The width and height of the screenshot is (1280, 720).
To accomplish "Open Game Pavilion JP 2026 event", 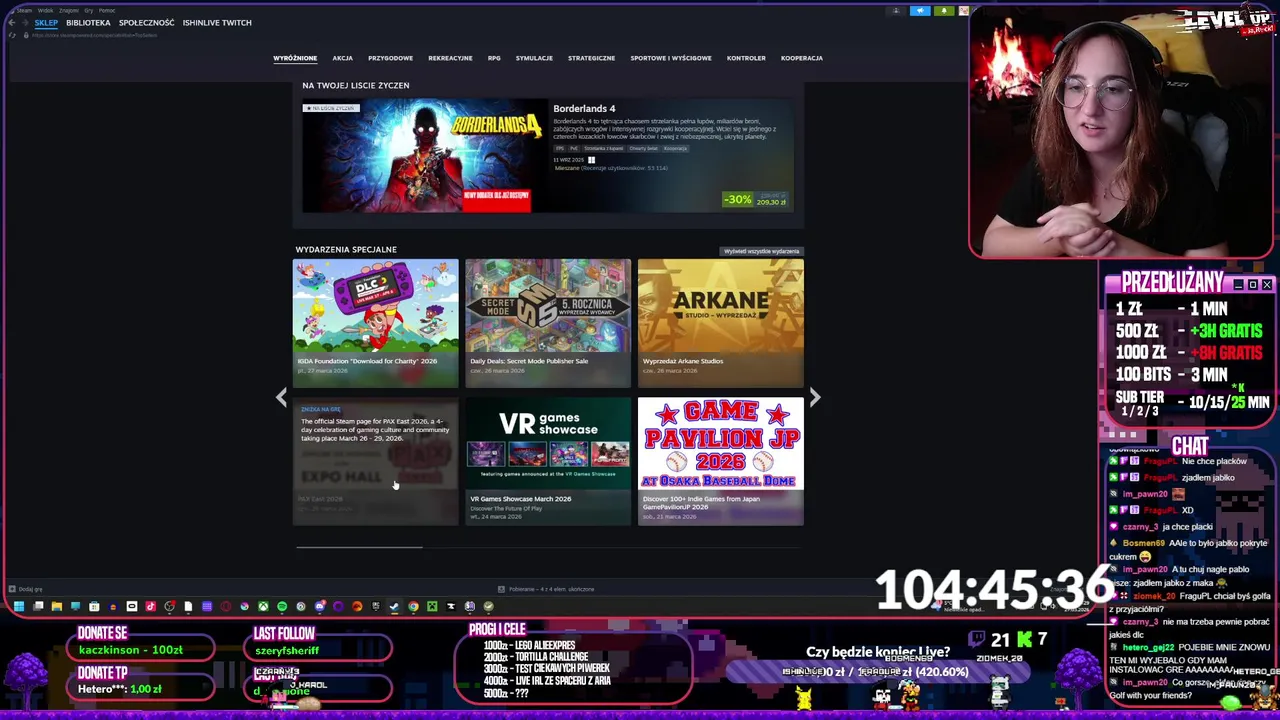I will click(x=721, y=461).
